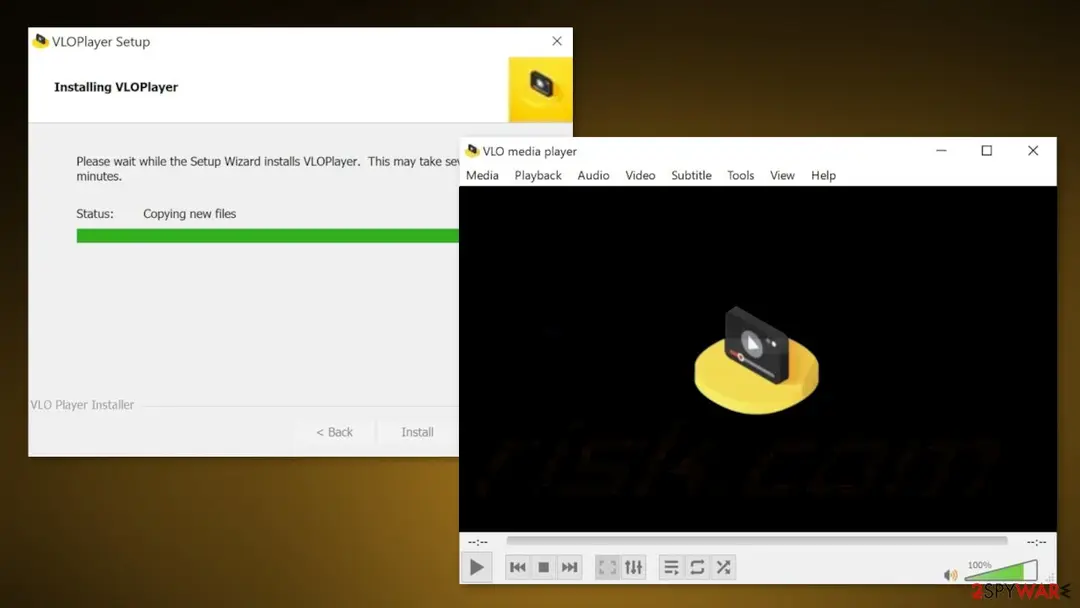Click the yellow VLOPlayer logo in installer header
The image size is (1080, 608).
540,90
